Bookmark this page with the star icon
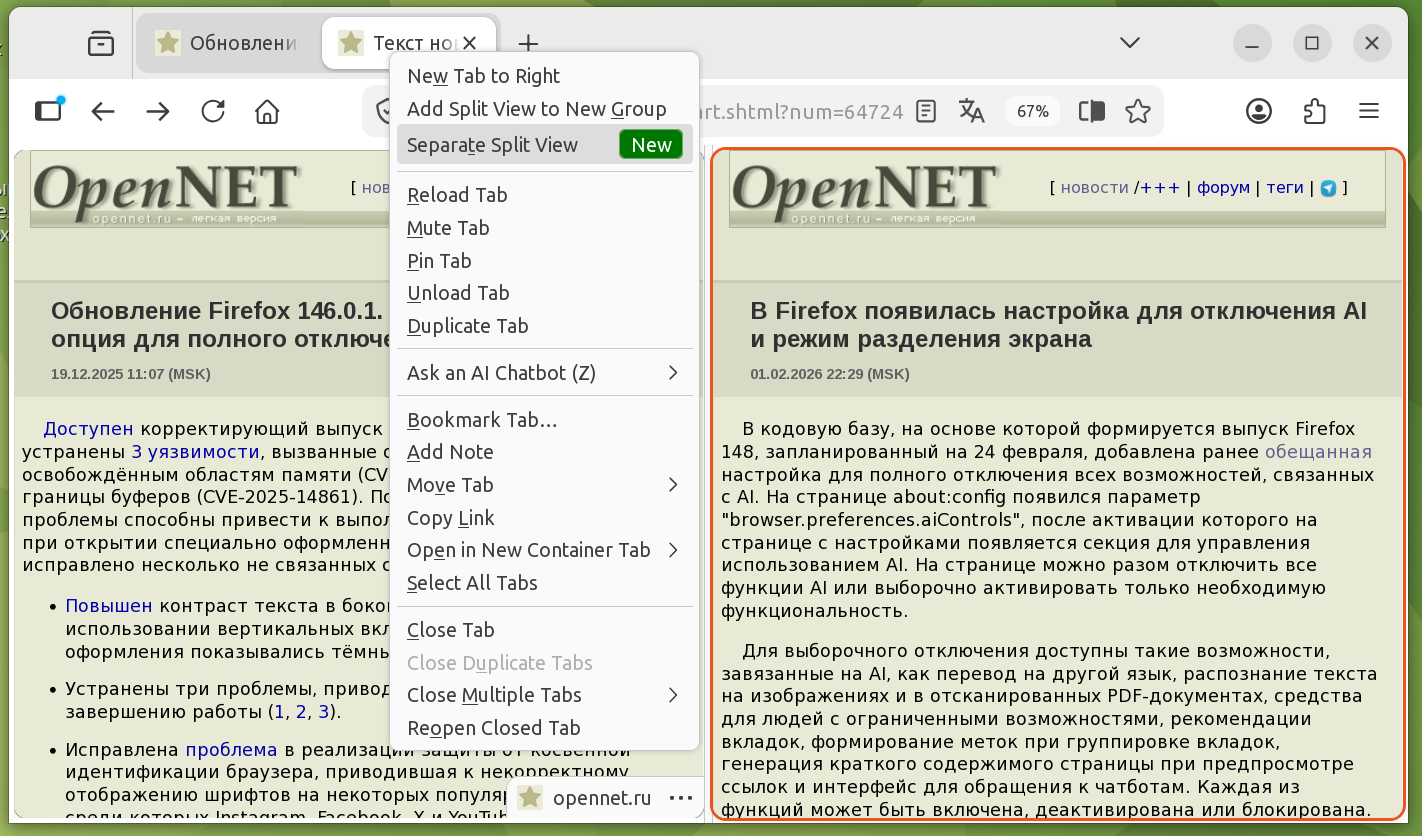 click(1138, 111)
